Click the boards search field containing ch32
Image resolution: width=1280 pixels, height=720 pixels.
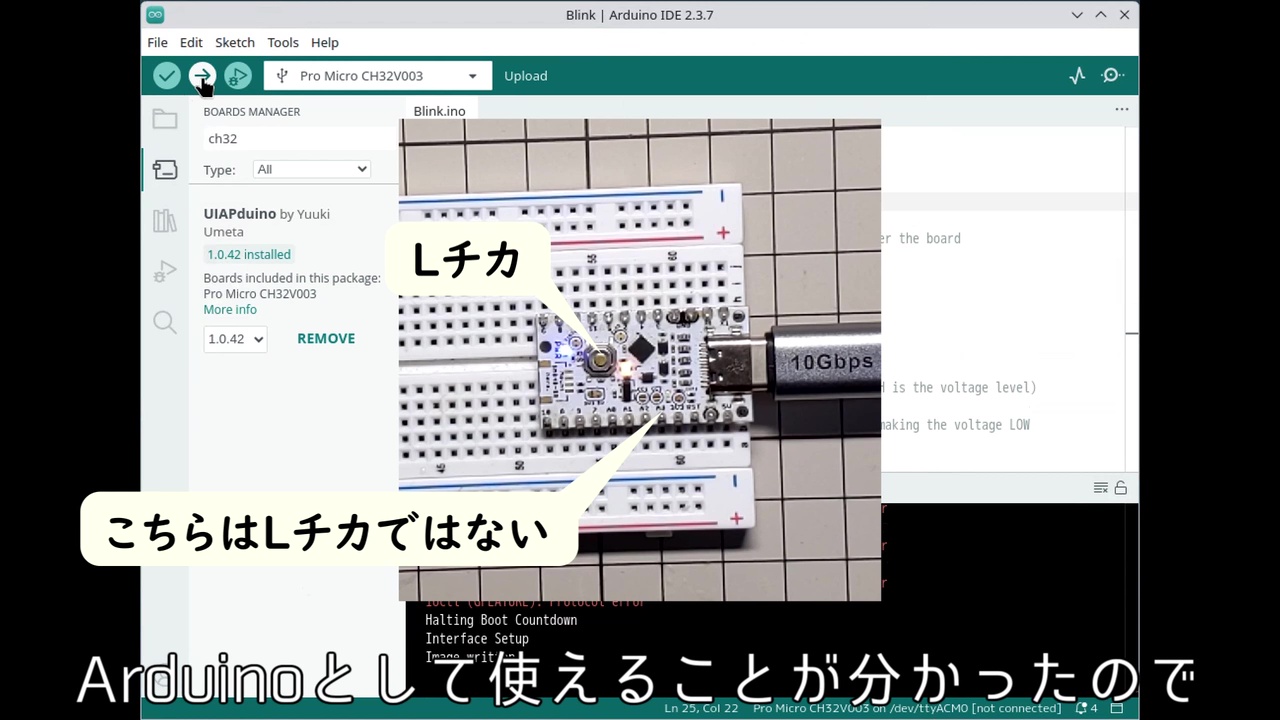pyautogui.click(x=295, y=139)
